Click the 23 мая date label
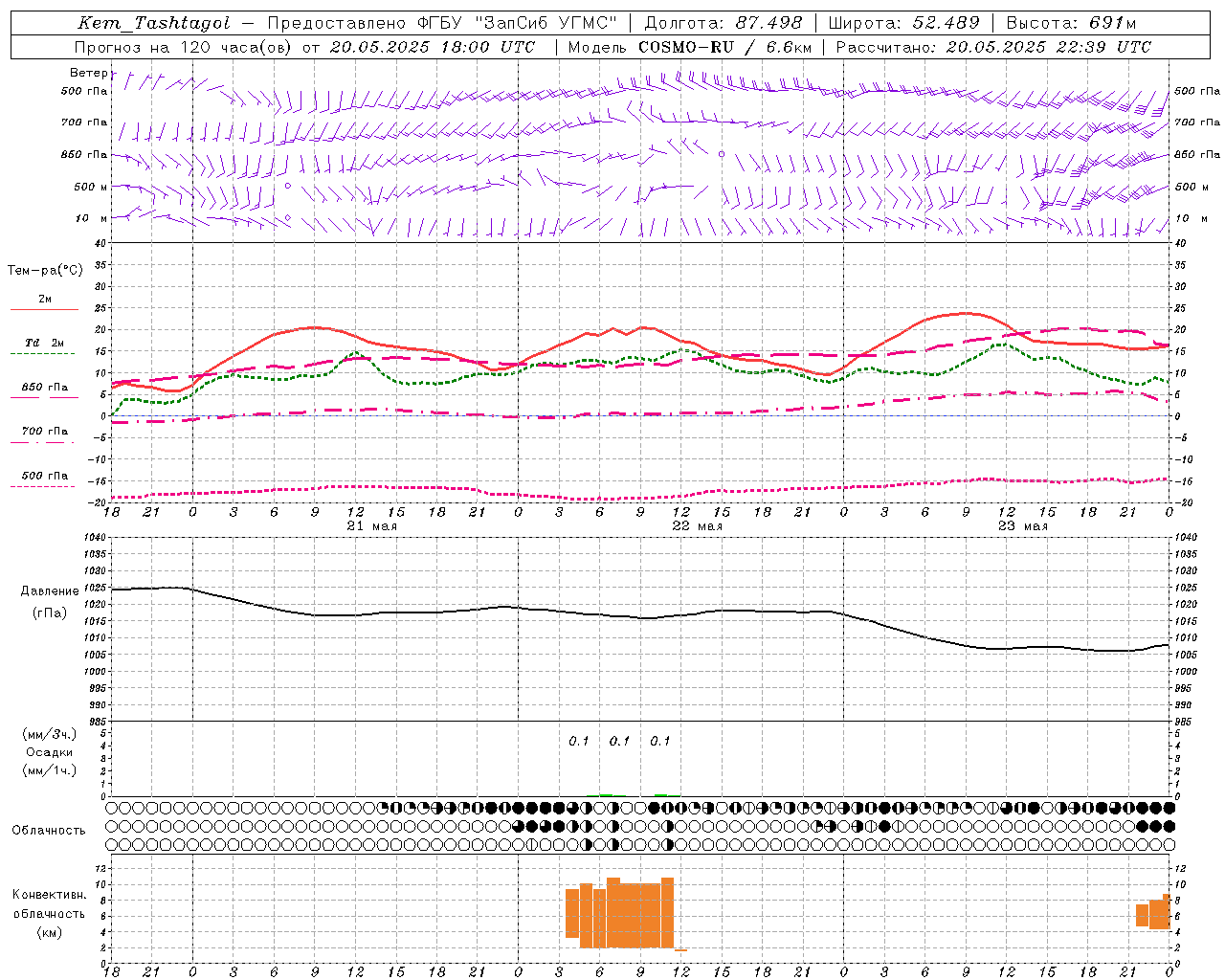 [x=1023, y=526]
